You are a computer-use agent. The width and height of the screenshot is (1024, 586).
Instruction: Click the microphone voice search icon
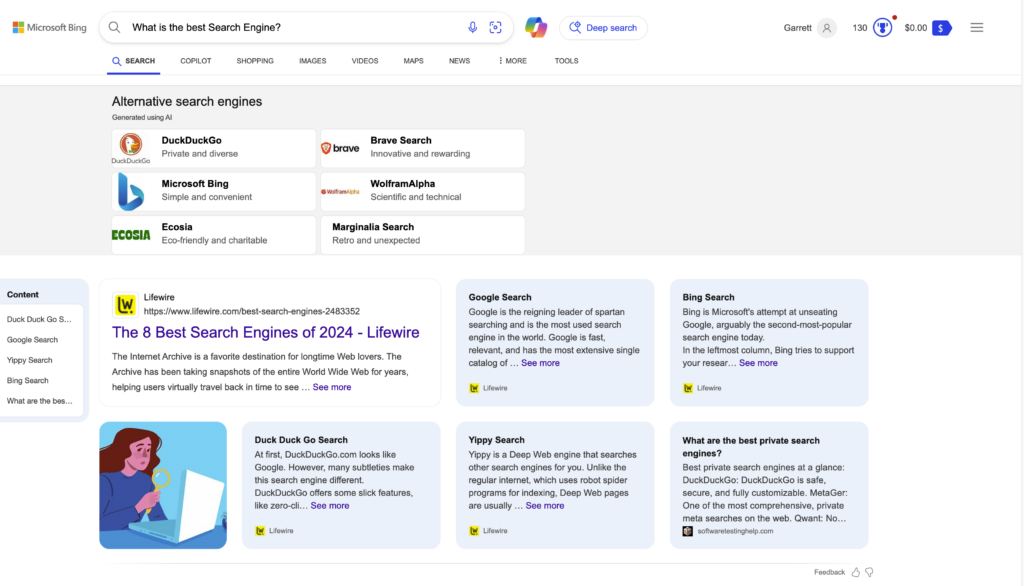[x=473, y=28]
